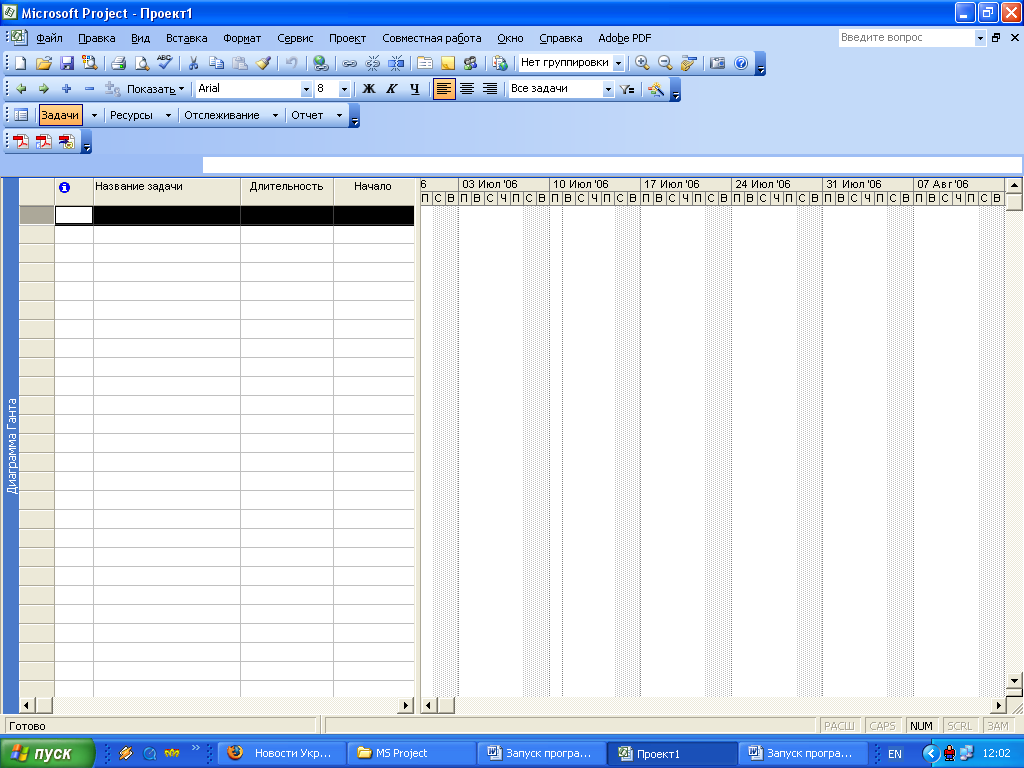Click the Undo arrow icon
This screenshot has width=1024, height=768.
(x=291, y=63)
